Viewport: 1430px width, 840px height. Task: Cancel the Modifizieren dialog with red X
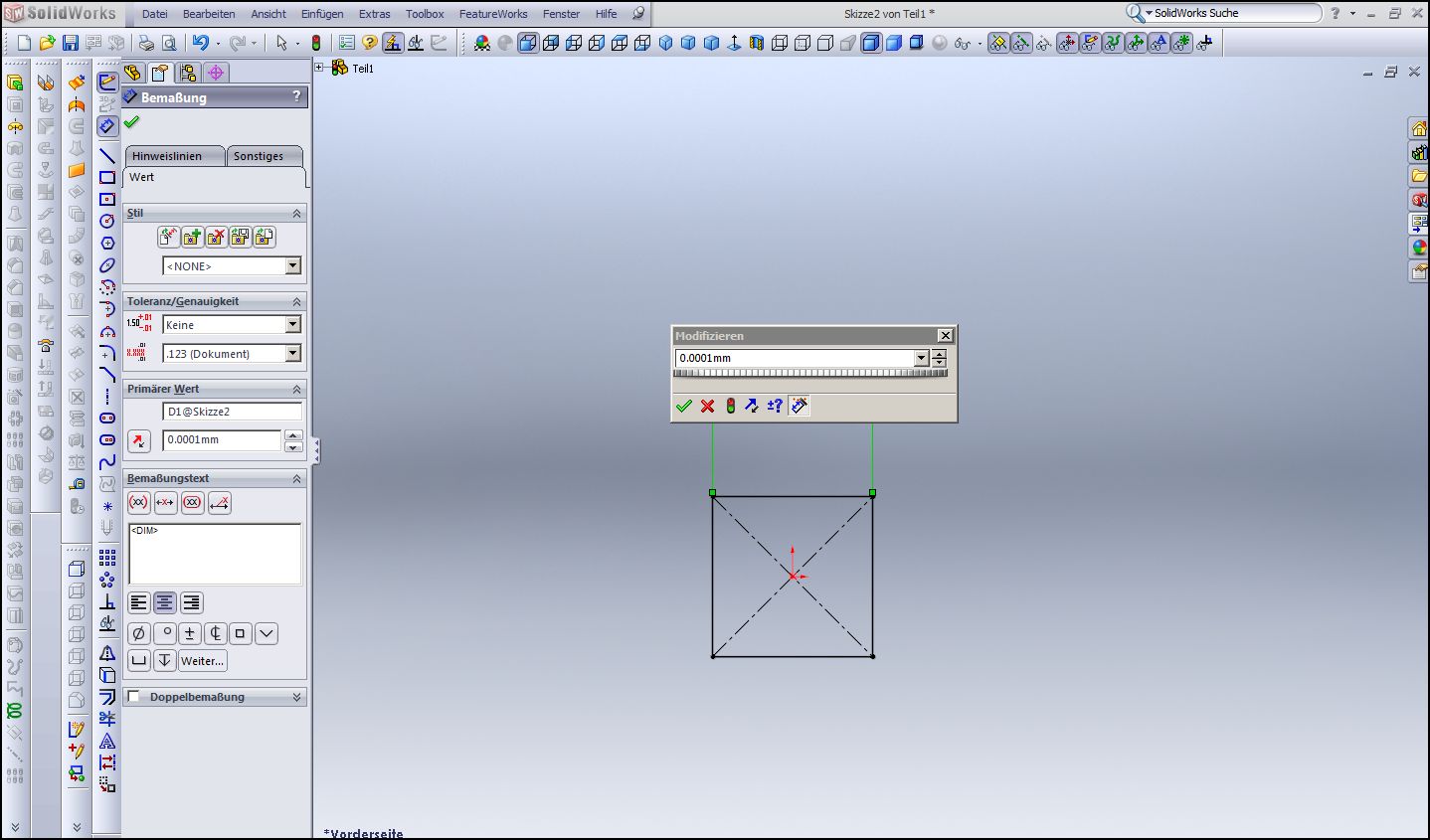click(x=707, y=406)
